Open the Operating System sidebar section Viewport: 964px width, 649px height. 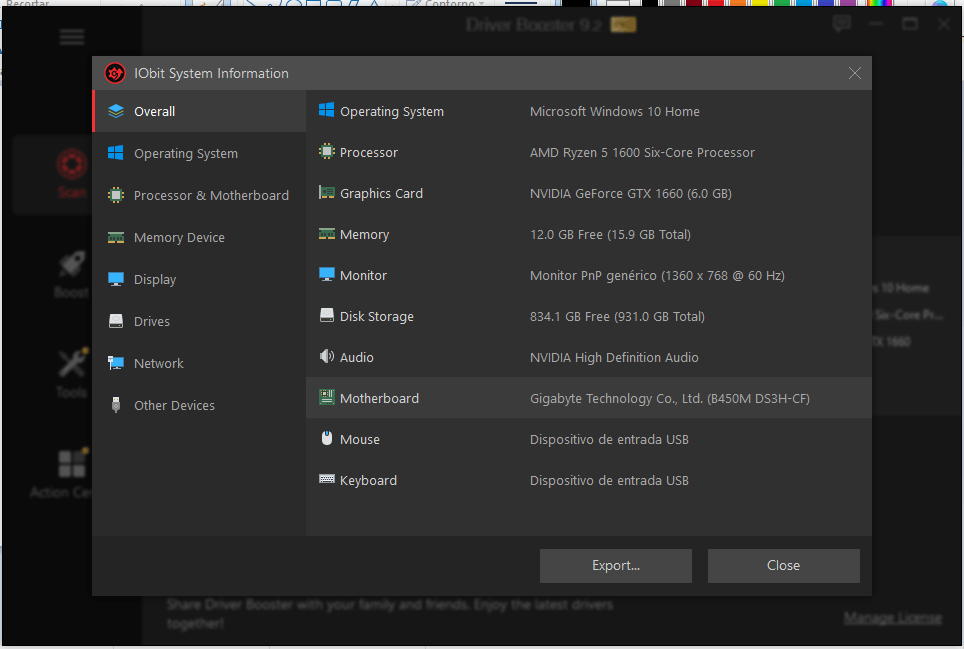click(199, 153)
